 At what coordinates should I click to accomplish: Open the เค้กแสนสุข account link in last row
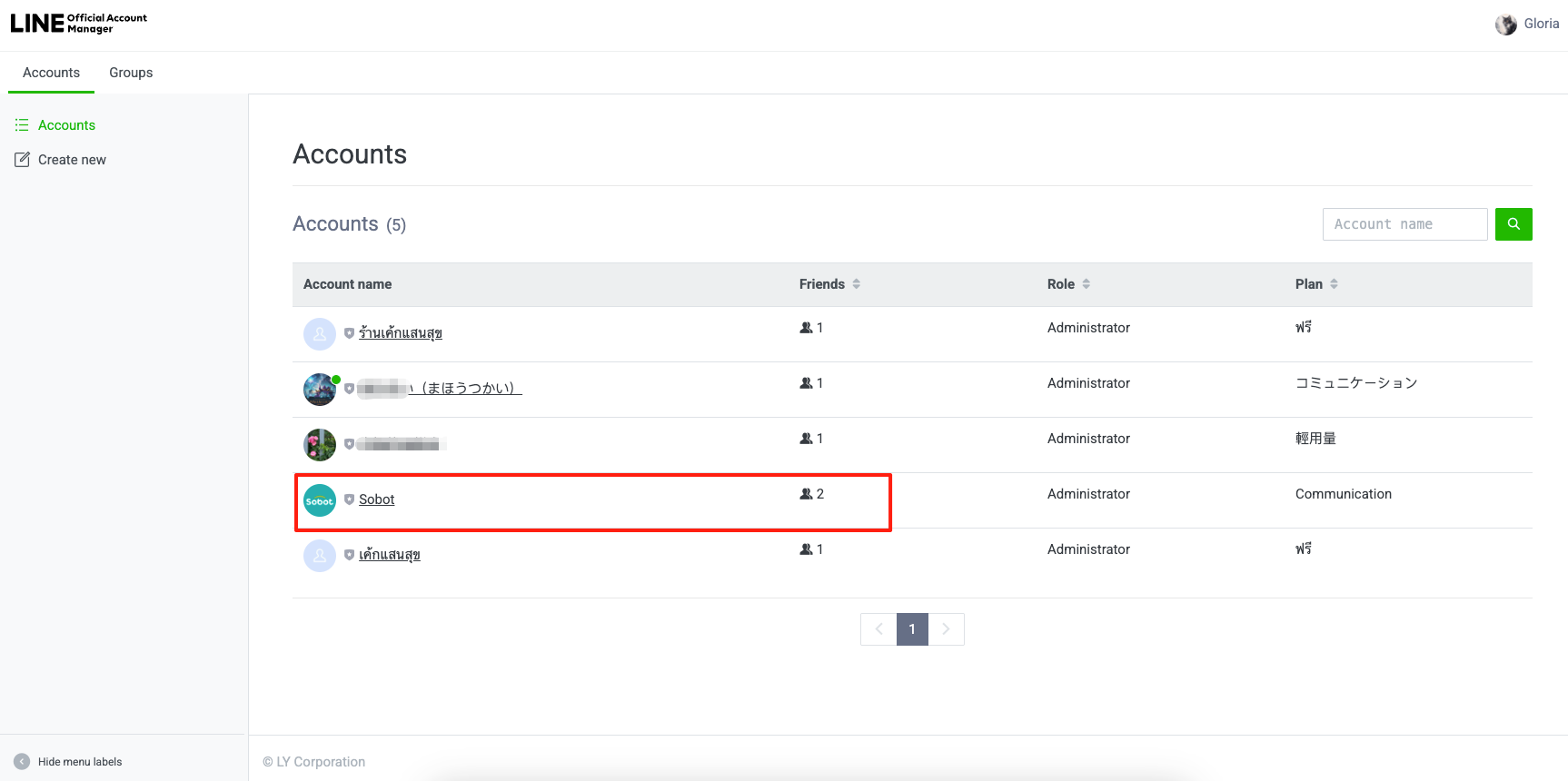click(390, 555)
